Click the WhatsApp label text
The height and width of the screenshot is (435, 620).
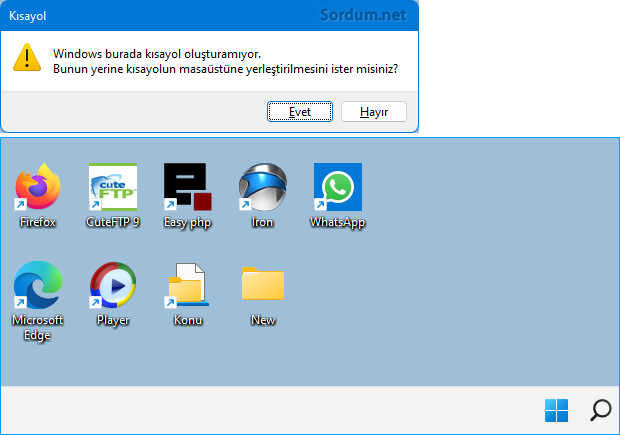point(338,223)
